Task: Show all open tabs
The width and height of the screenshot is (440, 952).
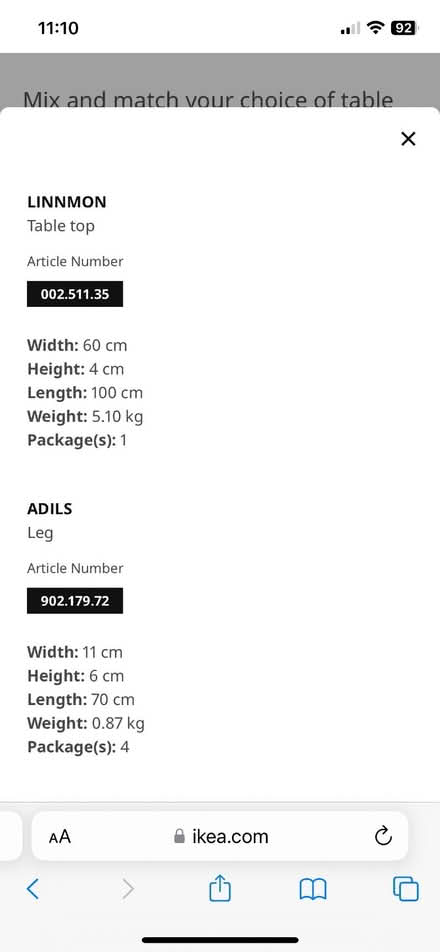Action: click(x=406, y=889)
